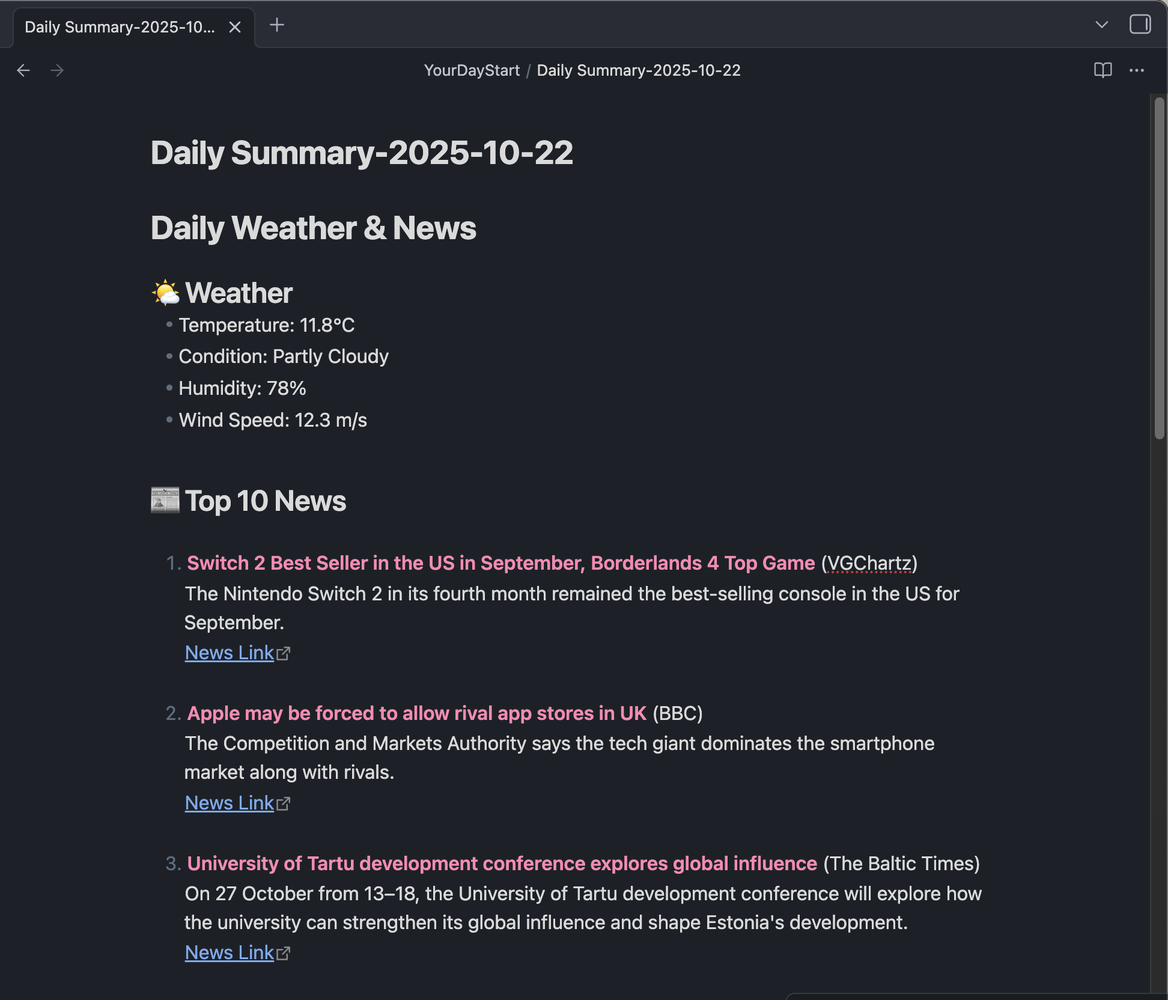
Task: Open News Link under University of Tartu story
Action: 229,953
